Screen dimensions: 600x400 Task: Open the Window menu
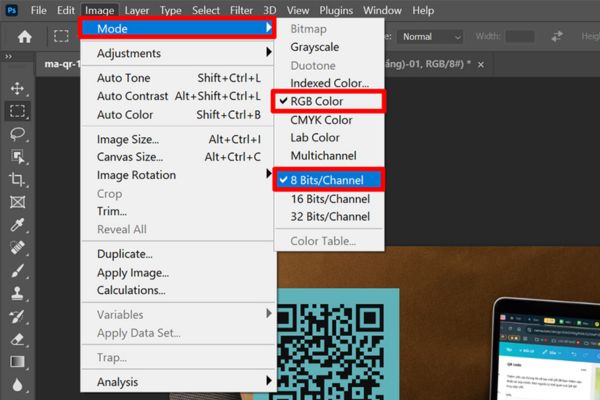point(382,10)
